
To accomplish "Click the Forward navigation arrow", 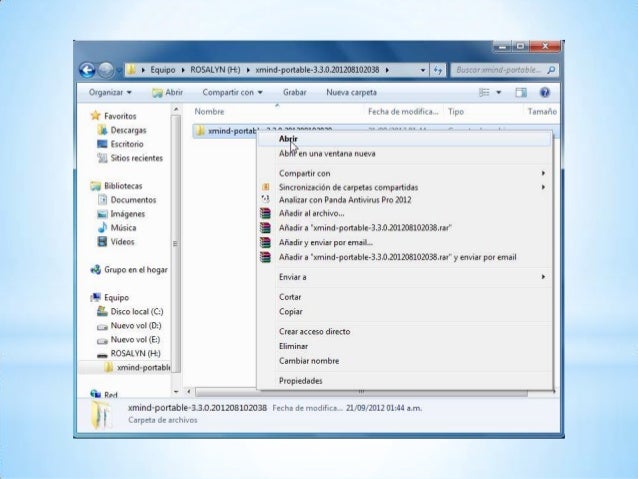I will point(106,70).
